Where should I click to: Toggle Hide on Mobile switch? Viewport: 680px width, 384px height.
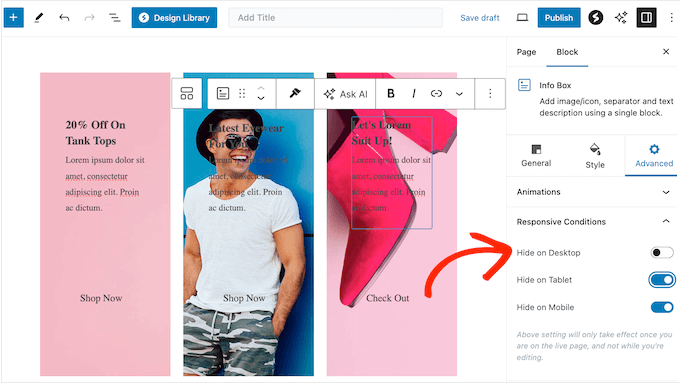662,307
